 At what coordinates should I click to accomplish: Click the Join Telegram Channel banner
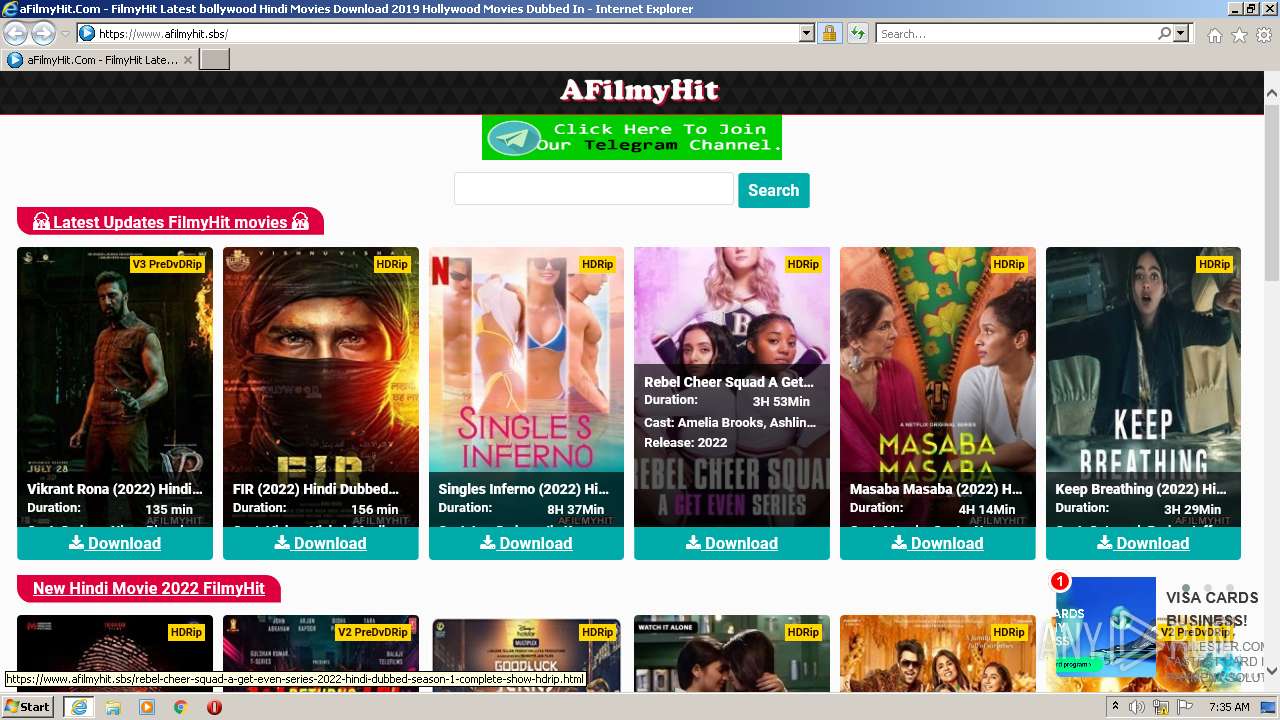[632, 137]
